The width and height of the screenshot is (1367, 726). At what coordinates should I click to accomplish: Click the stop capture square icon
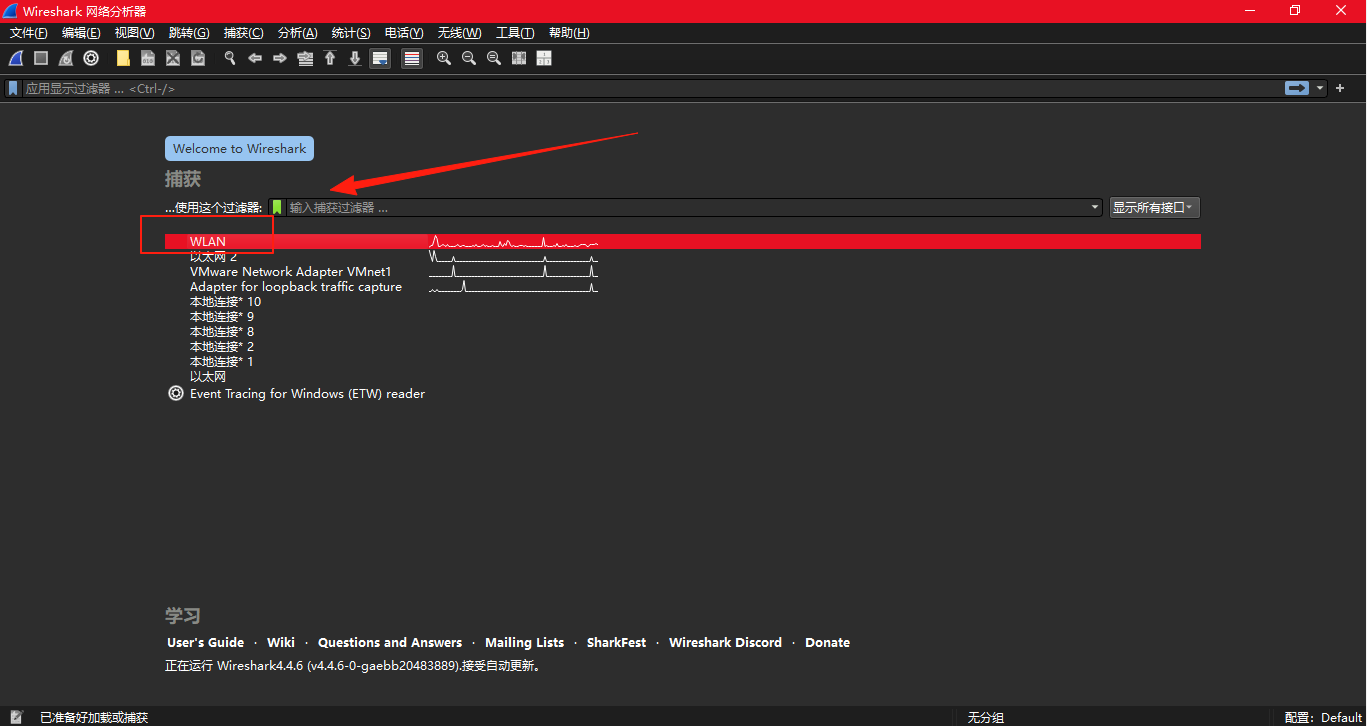point(41,58)
